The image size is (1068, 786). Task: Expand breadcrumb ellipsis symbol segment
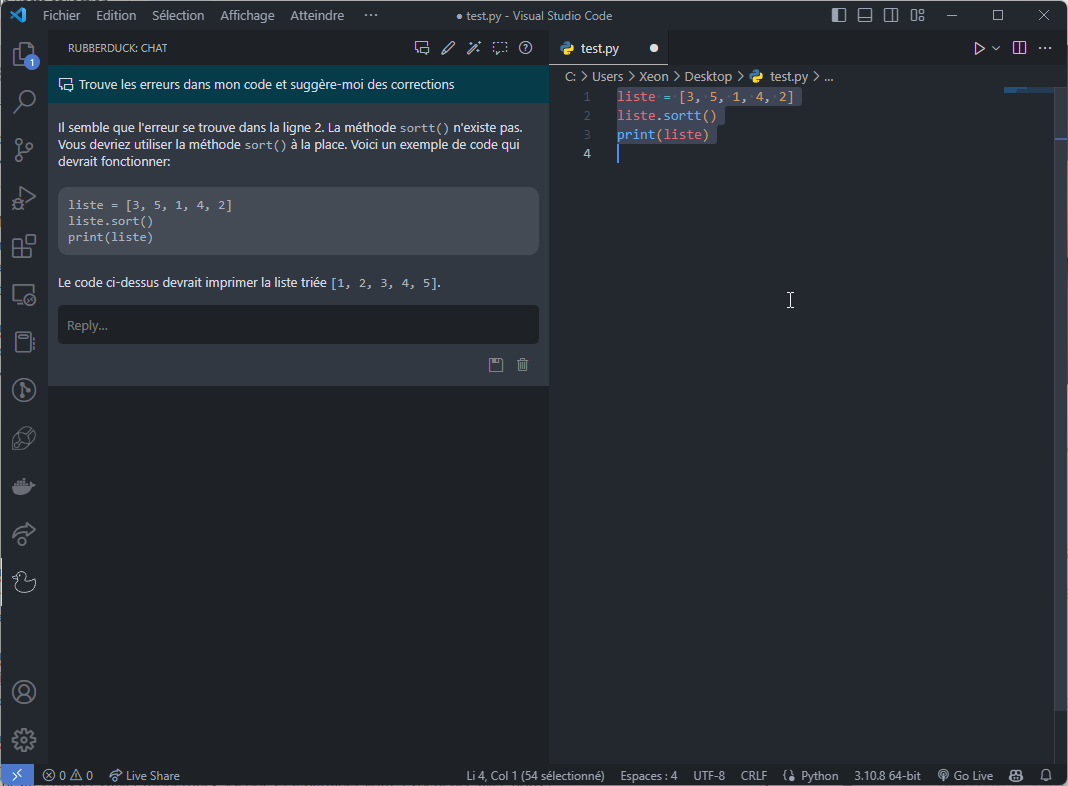click(828, 77)
